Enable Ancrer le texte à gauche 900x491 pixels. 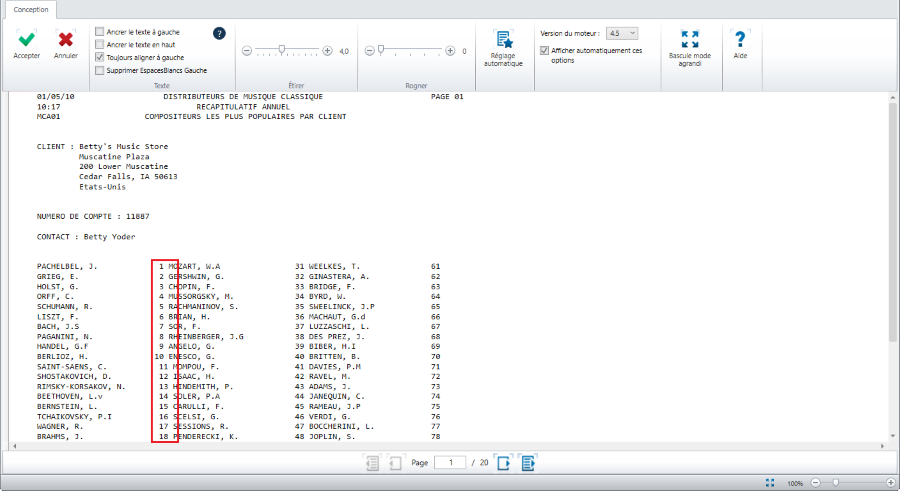(99, 32)
